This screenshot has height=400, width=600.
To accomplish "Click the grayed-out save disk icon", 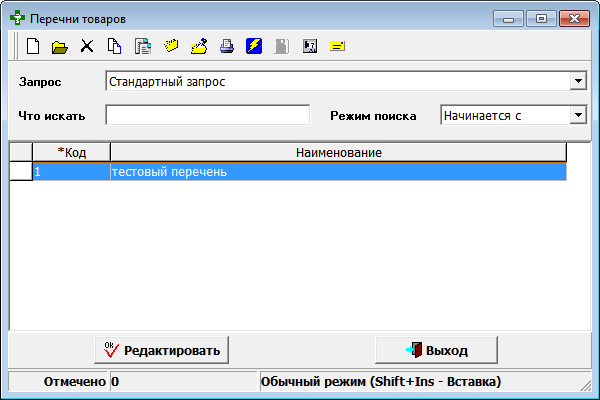I will 281,46.
